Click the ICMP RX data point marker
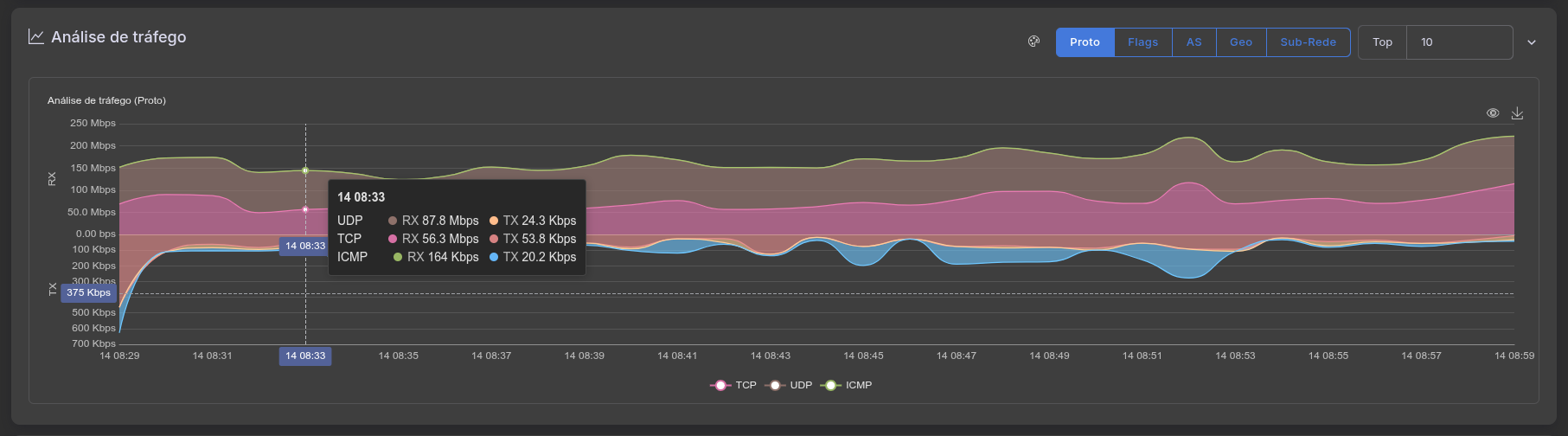The image size is (1568, 436). [x=305, y=170]
